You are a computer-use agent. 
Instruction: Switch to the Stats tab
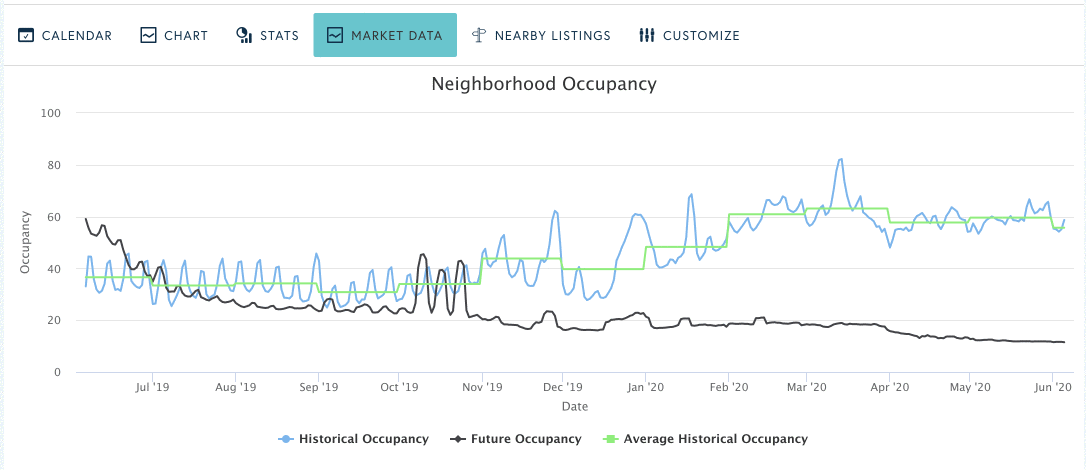[279, 35]
